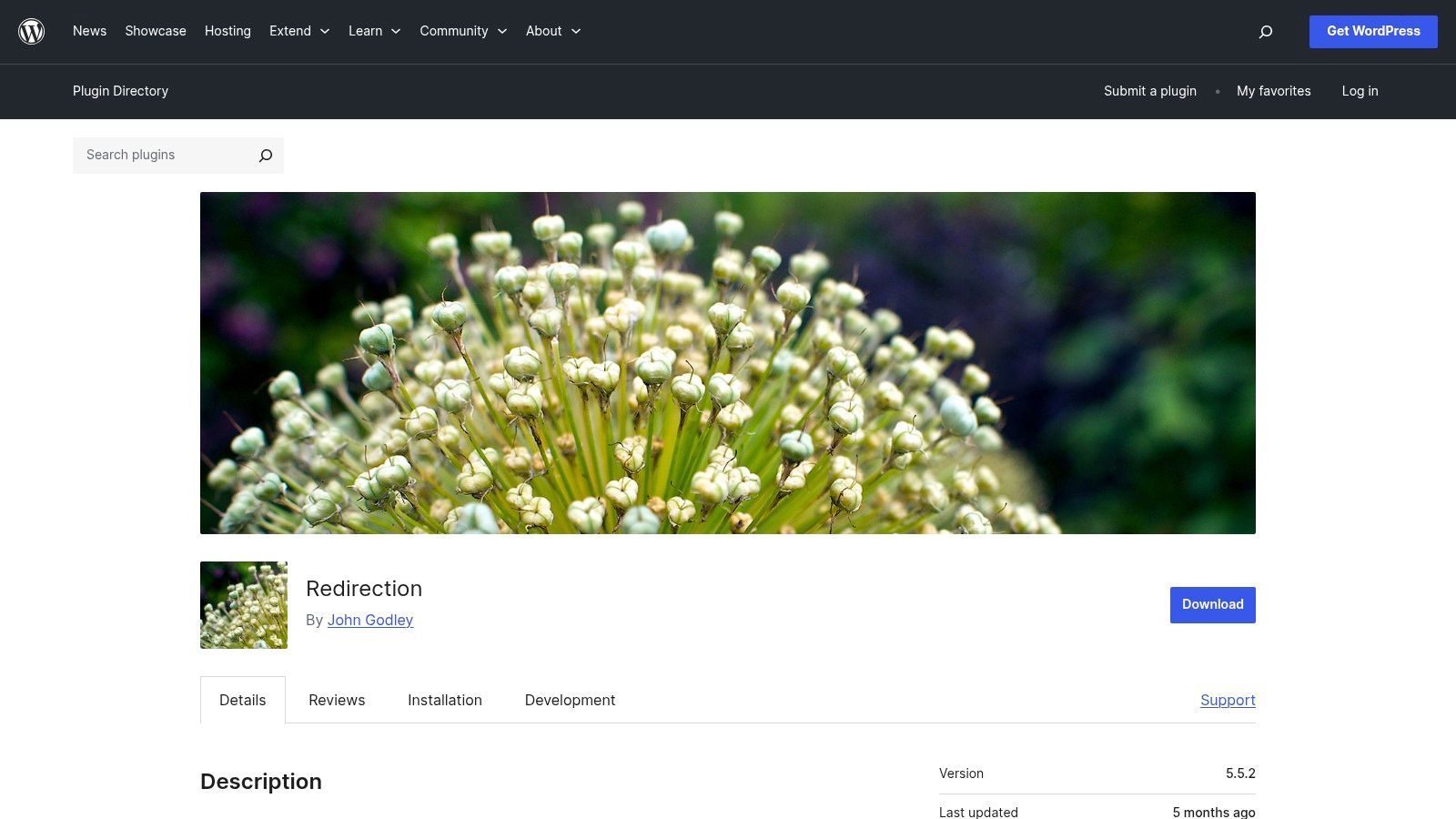Screen dimensions: 1456x819
Task: Open John Godley author link
Action: point(369,620)
